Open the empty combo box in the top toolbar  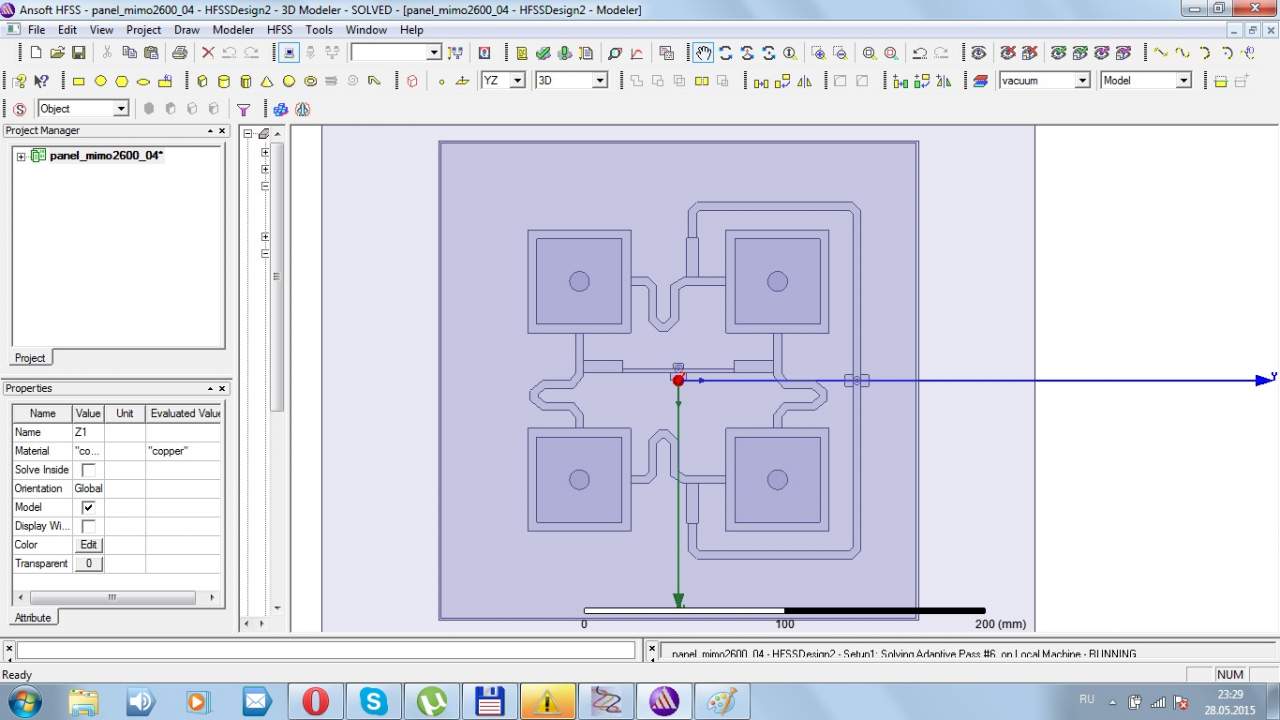click(x=396, y=52)
